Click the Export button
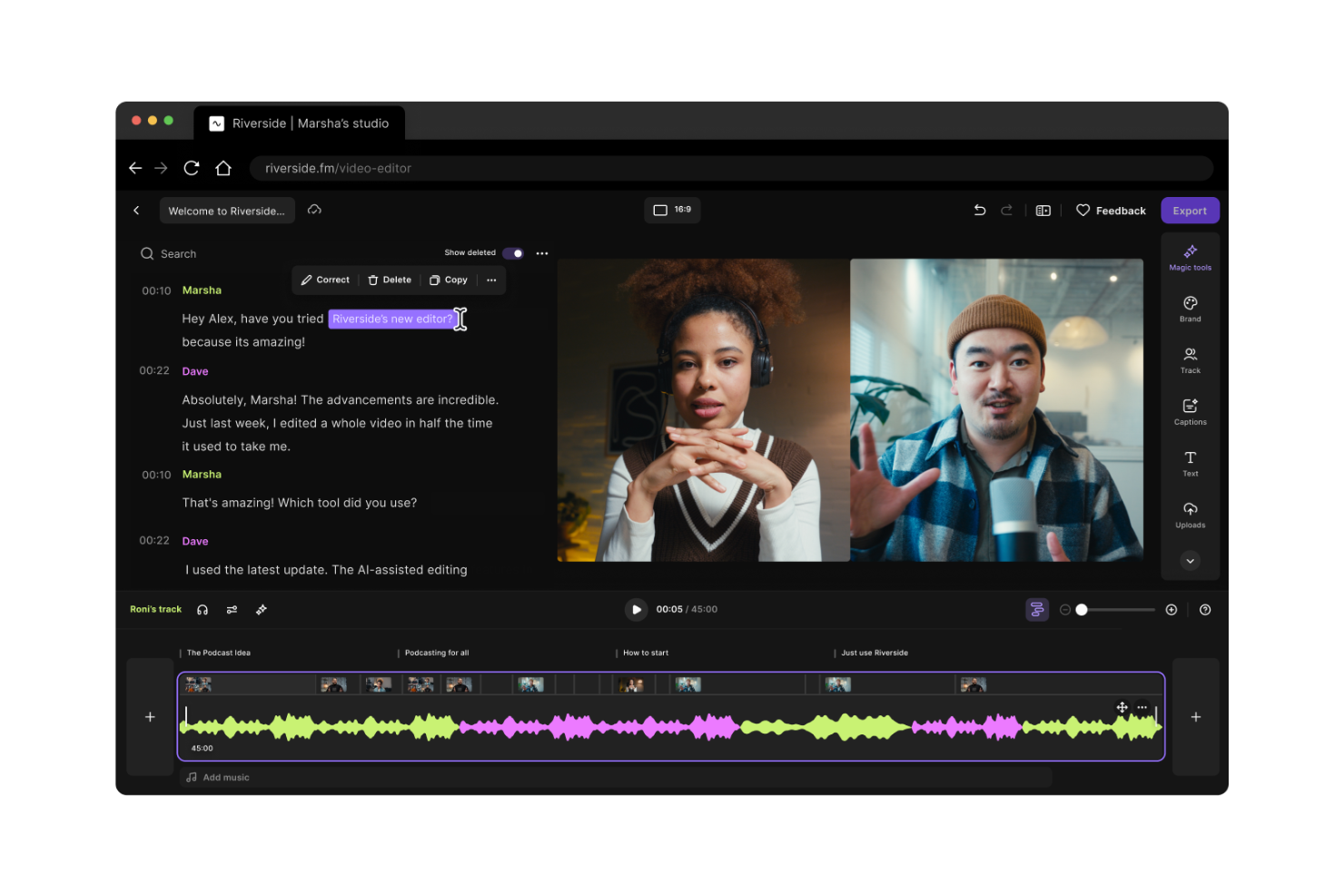 [1190, 210]
